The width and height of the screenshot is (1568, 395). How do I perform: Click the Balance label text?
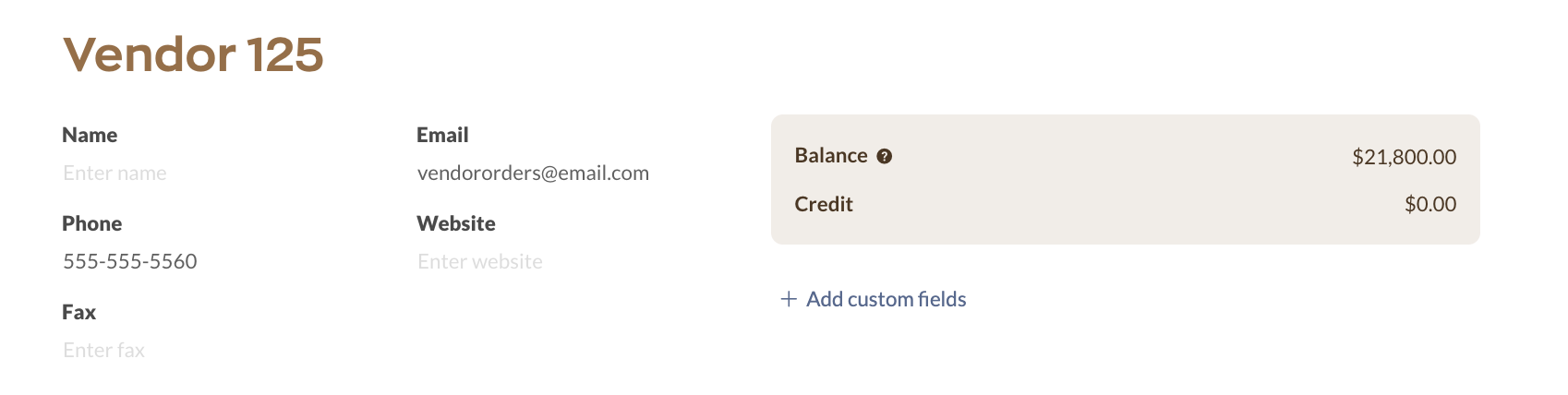(x=831, y=155)
